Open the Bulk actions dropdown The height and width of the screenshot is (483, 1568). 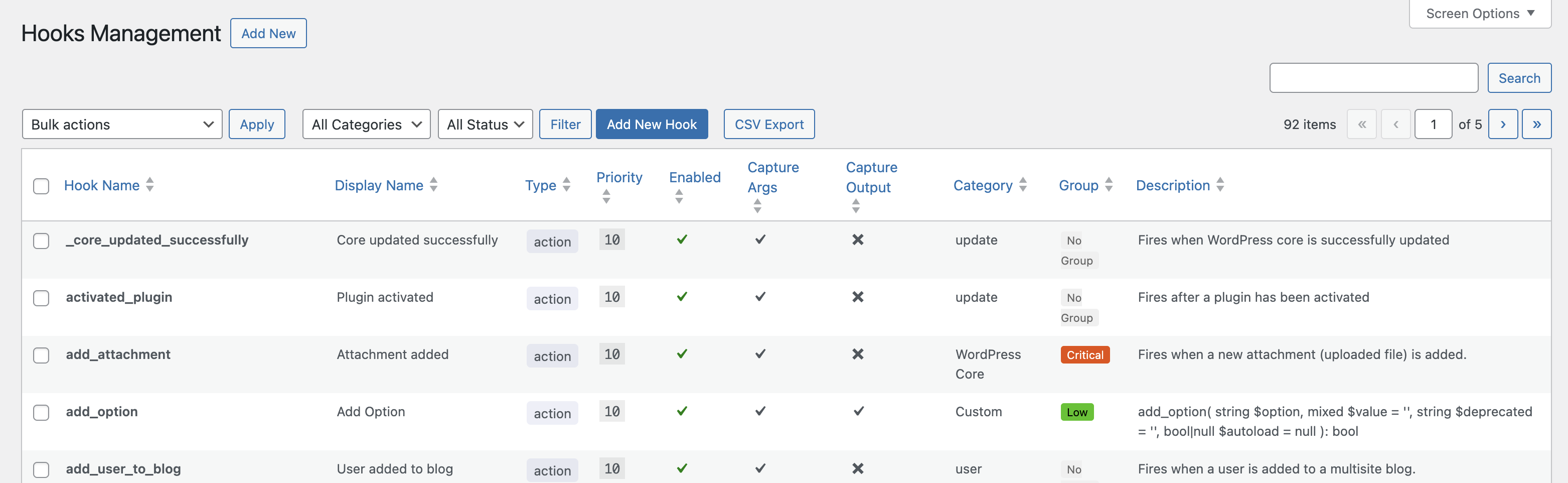coord(122,124)
